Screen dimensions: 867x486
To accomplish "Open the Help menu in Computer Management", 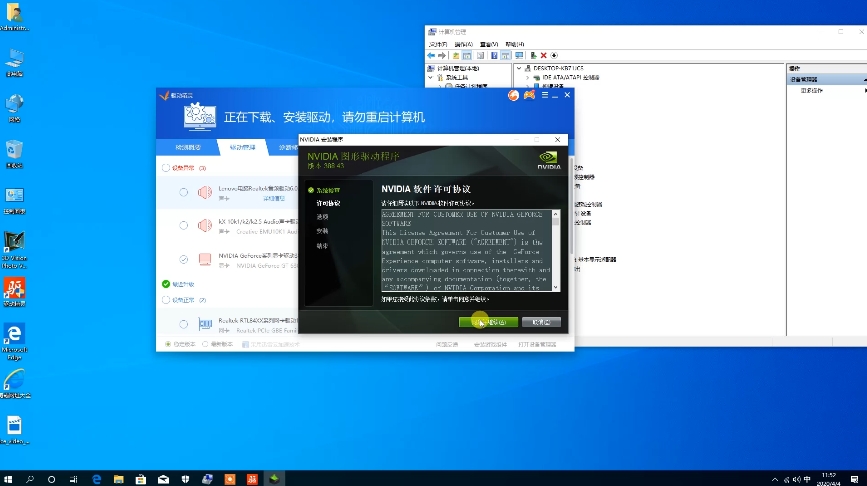I will point(515,44).
